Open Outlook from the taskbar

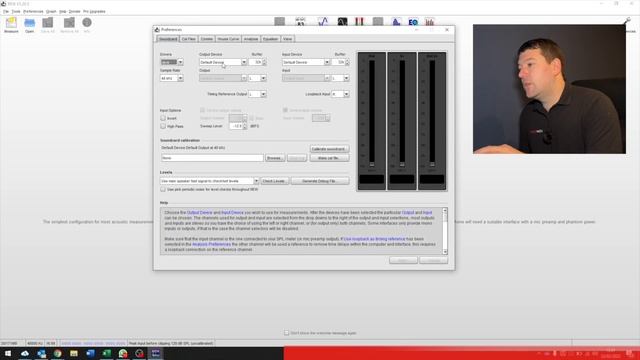[x=41, y=353]
